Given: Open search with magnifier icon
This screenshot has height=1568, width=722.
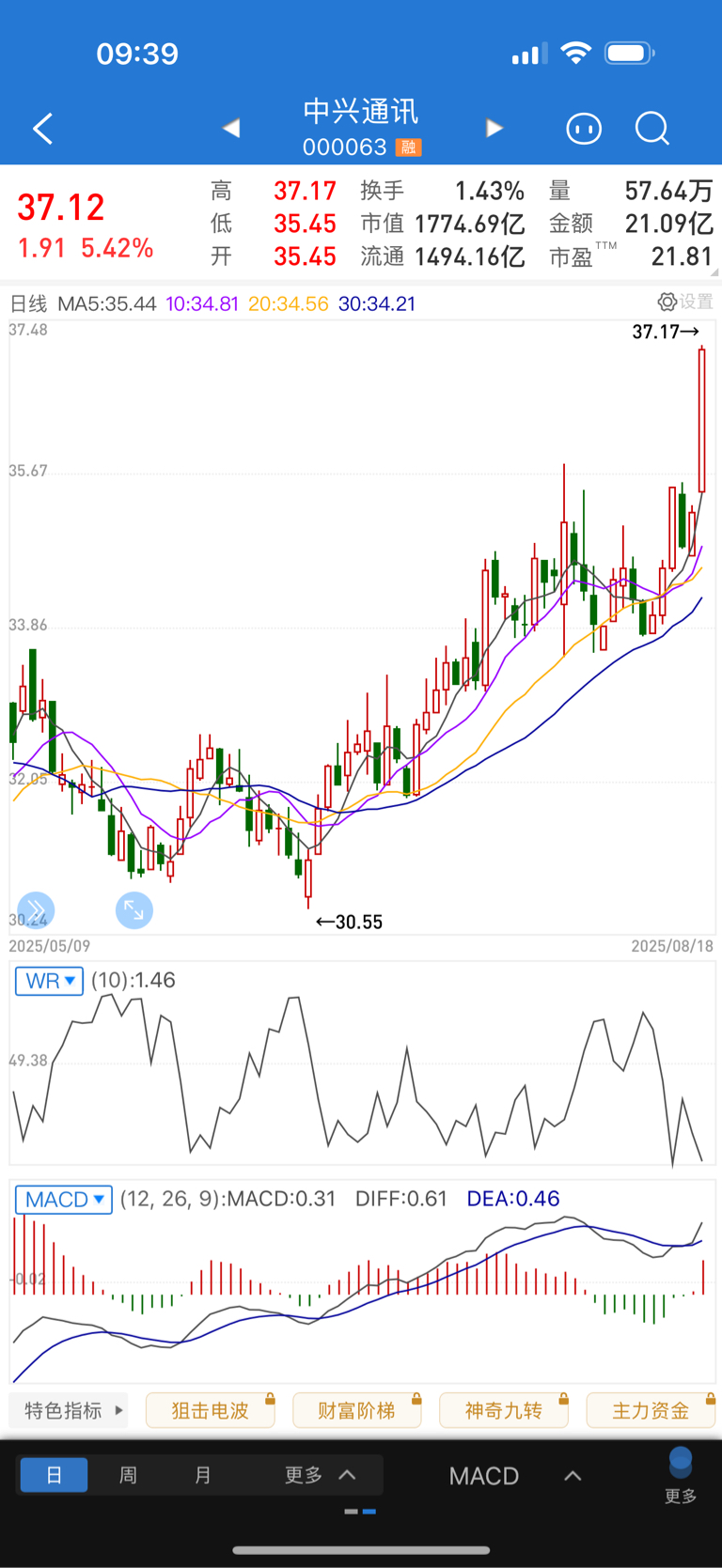Looking at the screenshot, I should coord(651,128).
